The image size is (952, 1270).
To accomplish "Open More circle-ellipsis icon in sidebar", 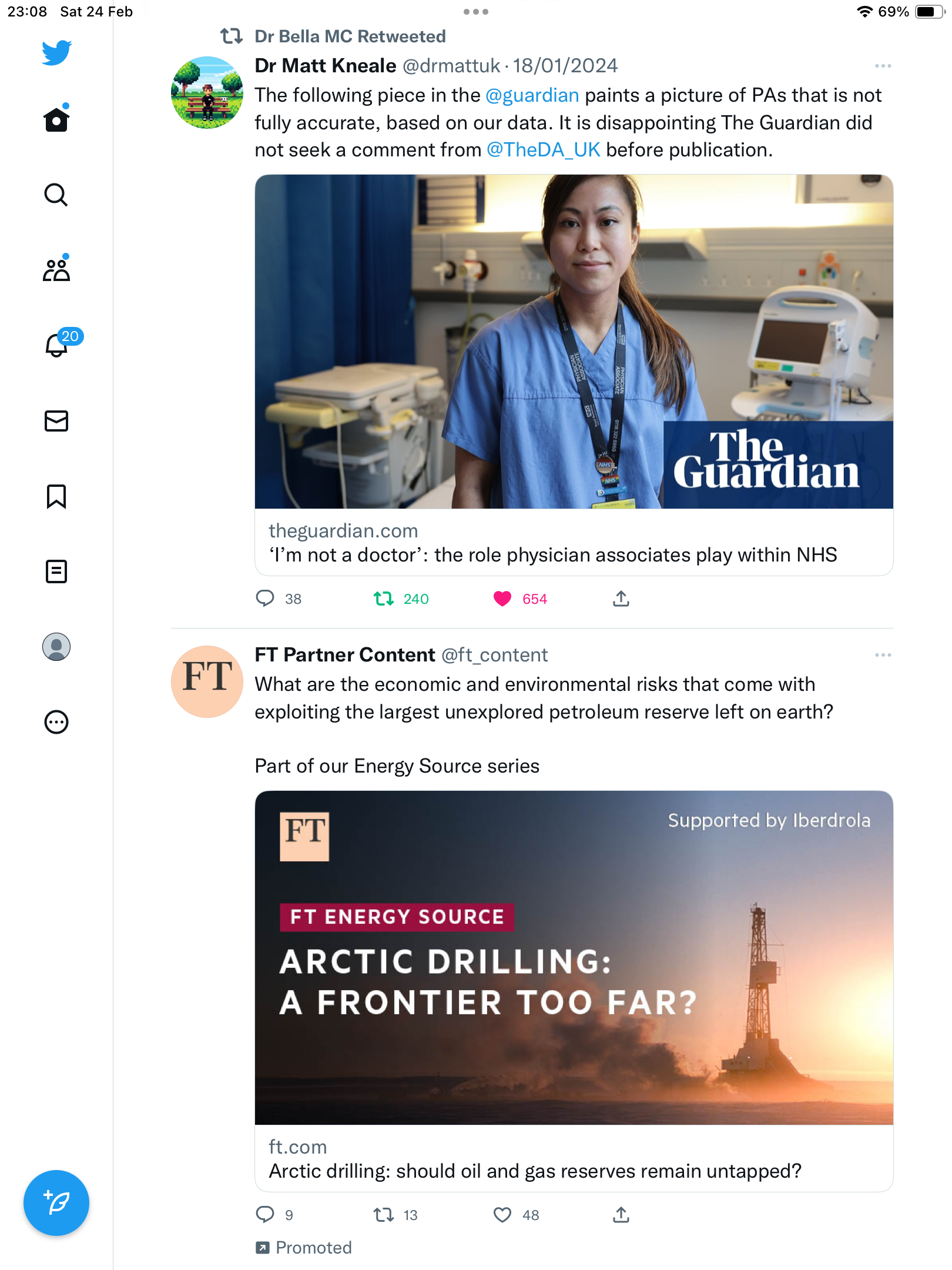I will (56, 722).
